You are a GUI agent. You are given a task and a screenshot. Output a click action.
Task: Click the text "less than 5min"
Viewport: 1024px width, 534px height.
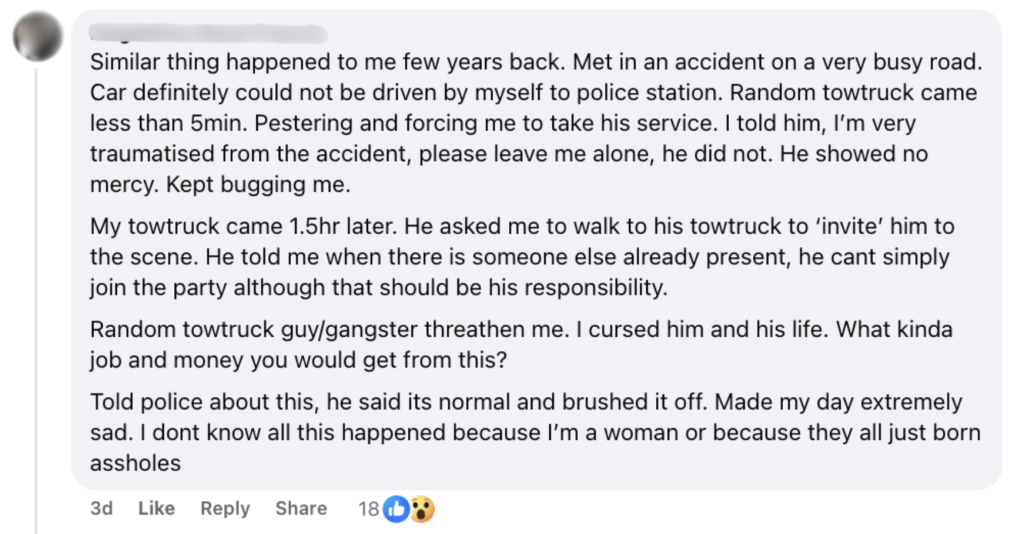tap(153, 123)
